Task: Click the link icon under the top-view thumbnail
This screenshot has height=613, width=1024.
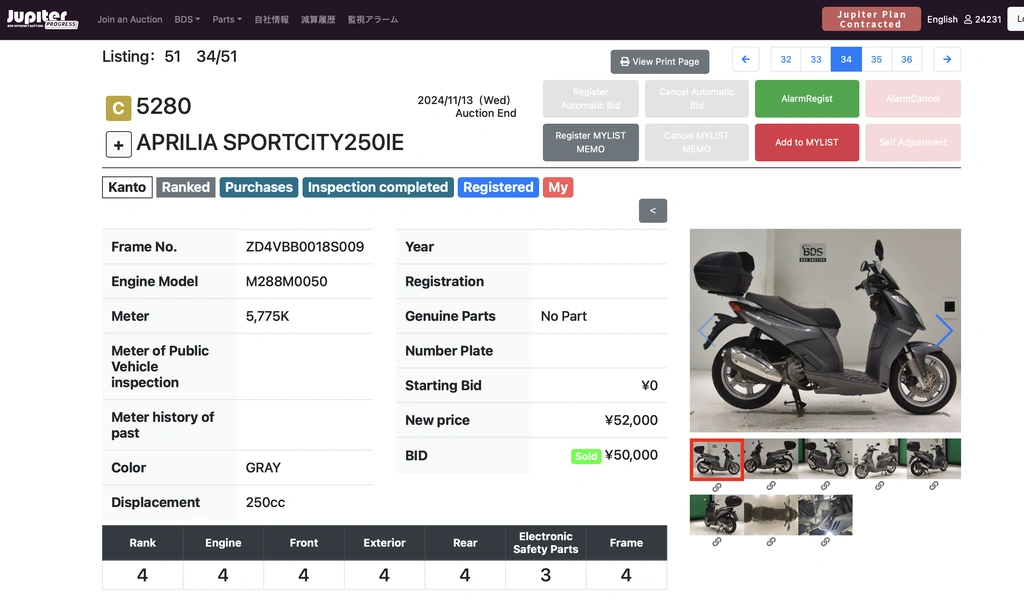Action: pyautogui.click(x=771, y=542)
